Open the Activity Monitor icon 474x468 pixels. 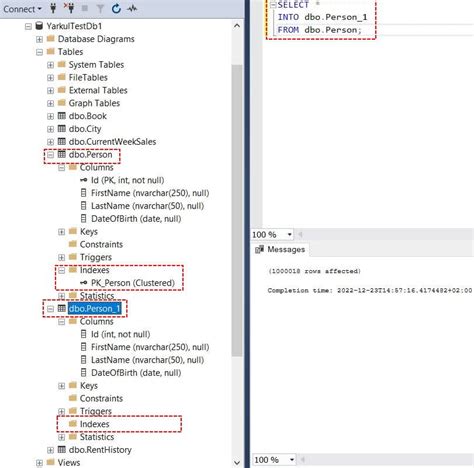coord(132,9)
